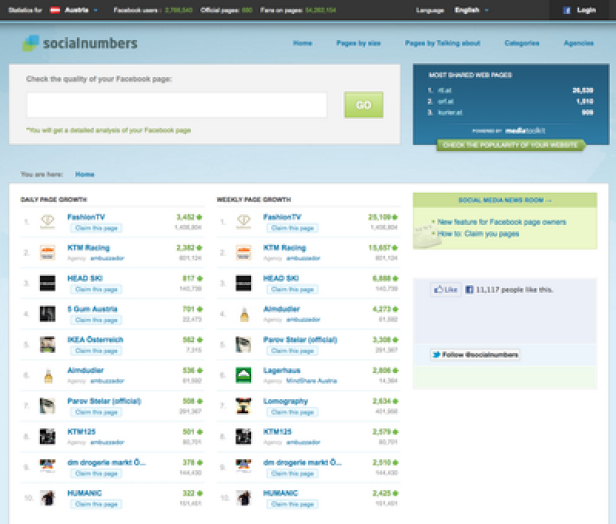Claim HUMANIC page in weekly list
Image resolution: width=616 pixels, height=524 pixels.
click(292, 504)
